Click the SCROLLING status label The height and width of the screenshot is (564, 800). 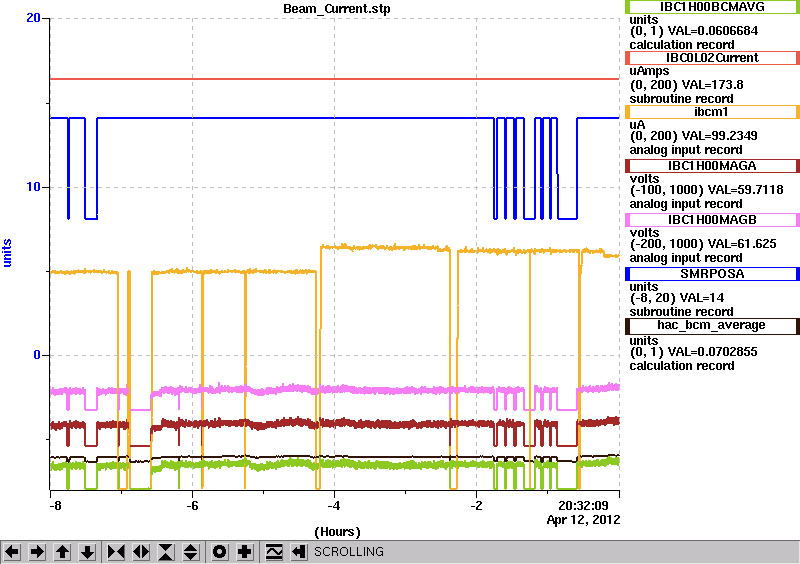pyautogui.click(x=348, y=552)
